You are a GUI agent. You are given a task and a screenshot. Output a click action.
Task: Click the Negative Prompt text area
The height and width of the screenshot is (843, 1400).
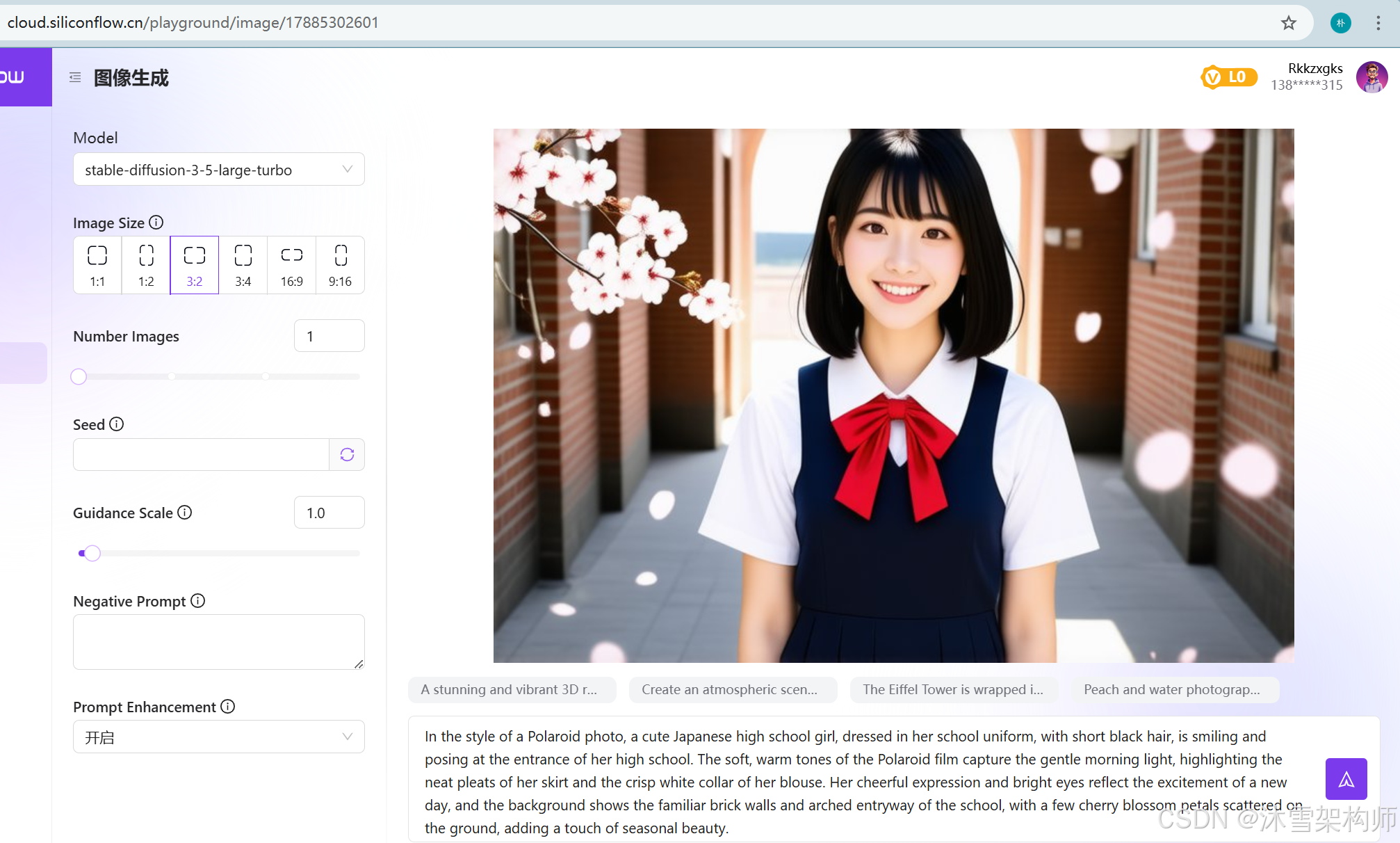[x=219, y=642]
